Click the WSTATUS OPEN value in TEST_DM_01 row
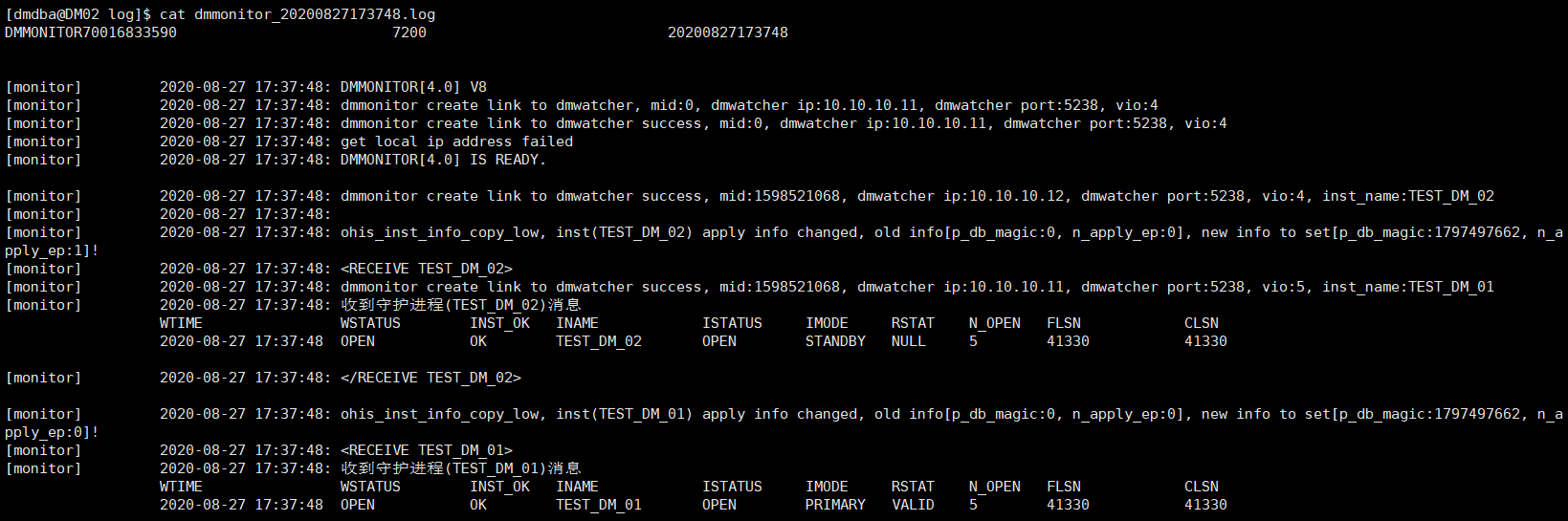 coord(358,505)
